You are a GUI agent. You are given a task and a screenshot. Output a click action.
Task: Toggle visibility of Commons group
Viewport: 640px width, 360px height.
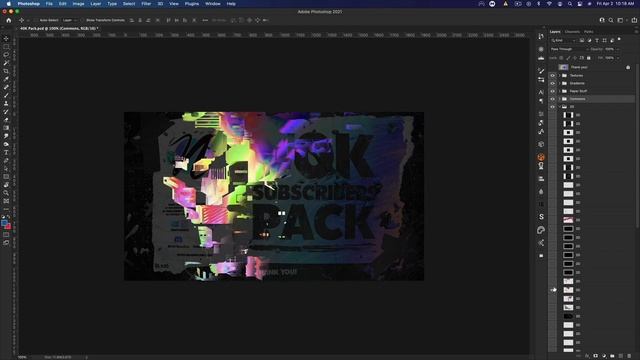552,99
